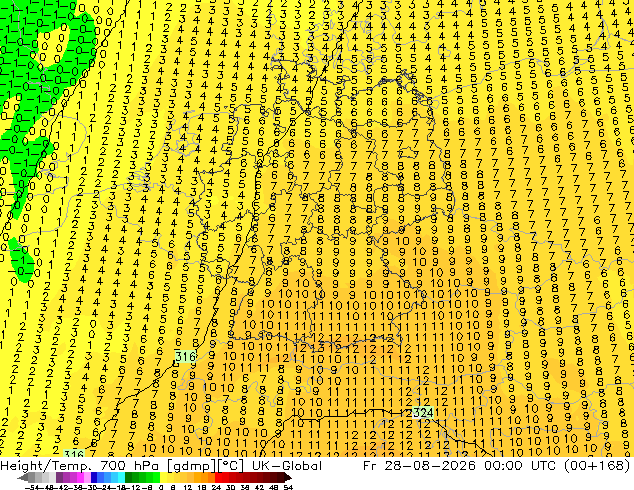
Task: Click the bright green legend swatch
Action: pyautogui.click(x=156, y=478)
